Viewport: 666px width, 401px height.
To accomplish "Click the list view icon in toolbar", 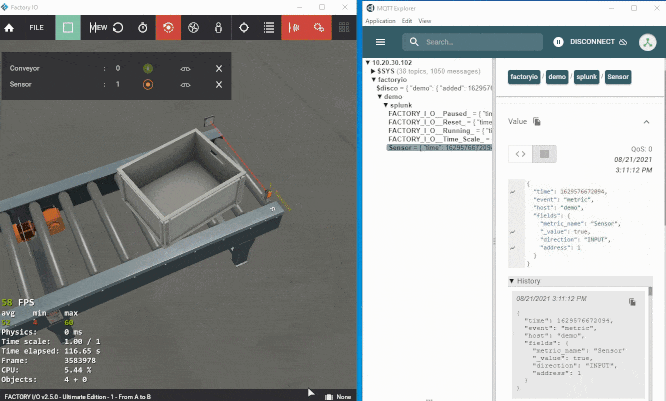I will [x=268, y=28].
